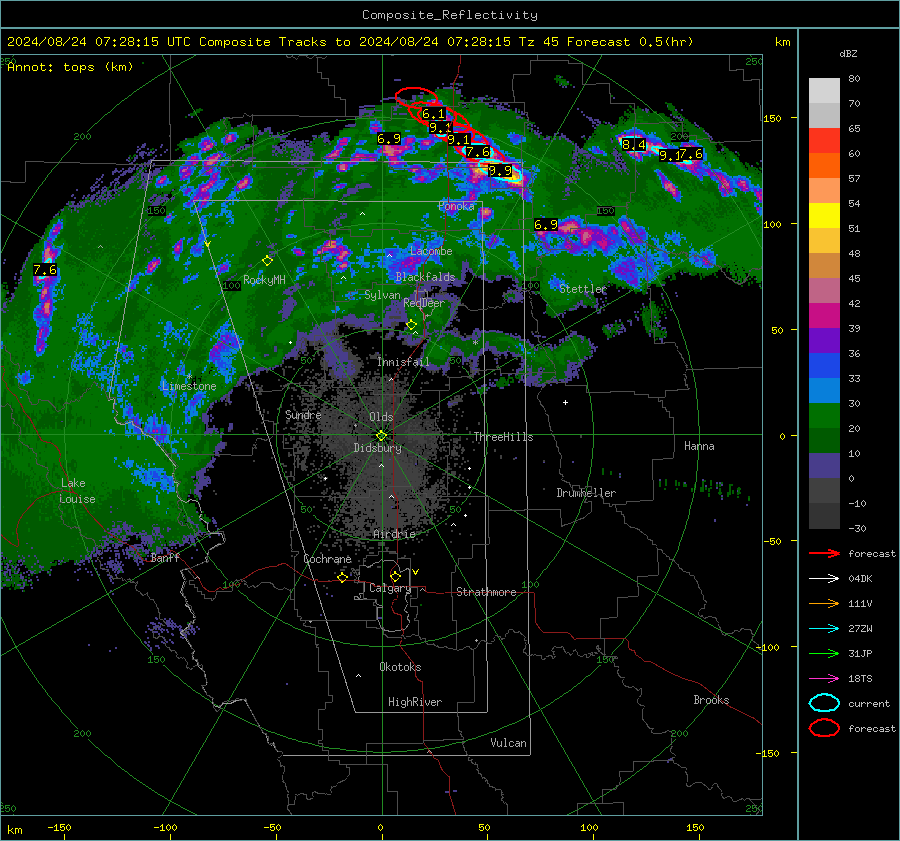Viewport: 900px width, 841px height.
Task: Pick the magenta swatch in the dBZ scale
Action: click(824, 315)
